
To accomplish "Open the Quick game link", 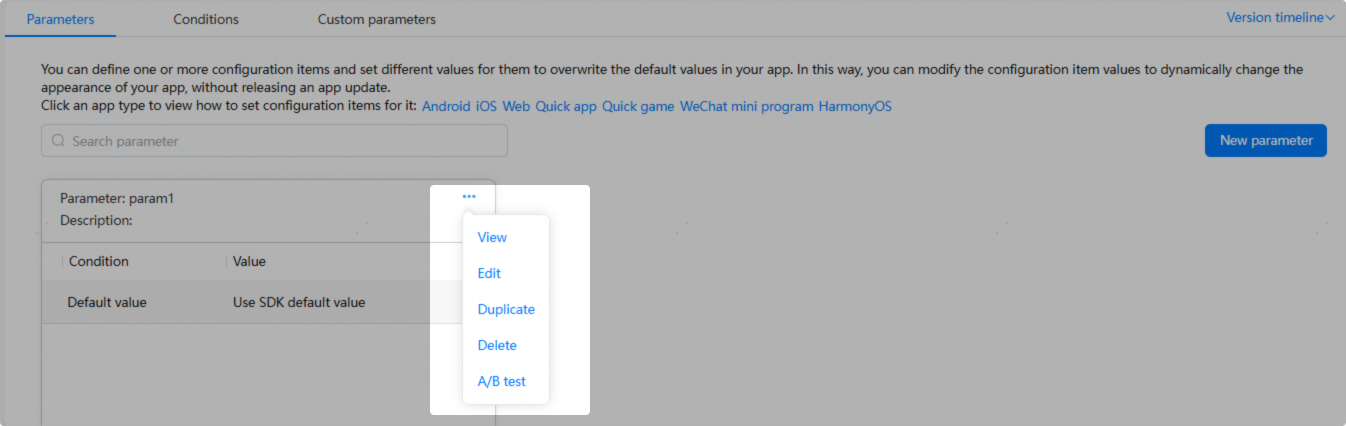I will pyautogui.click(x=638, y=106).
